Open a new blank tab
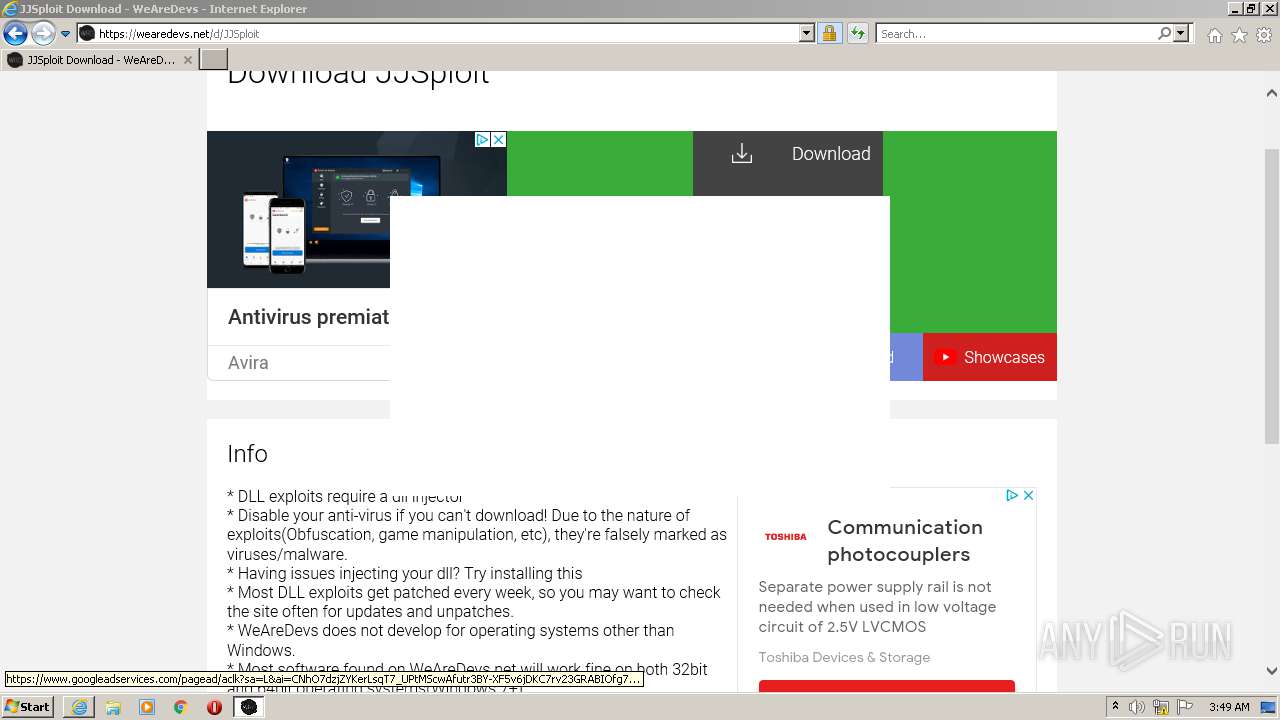1280x720 pixels. [214, 60]
